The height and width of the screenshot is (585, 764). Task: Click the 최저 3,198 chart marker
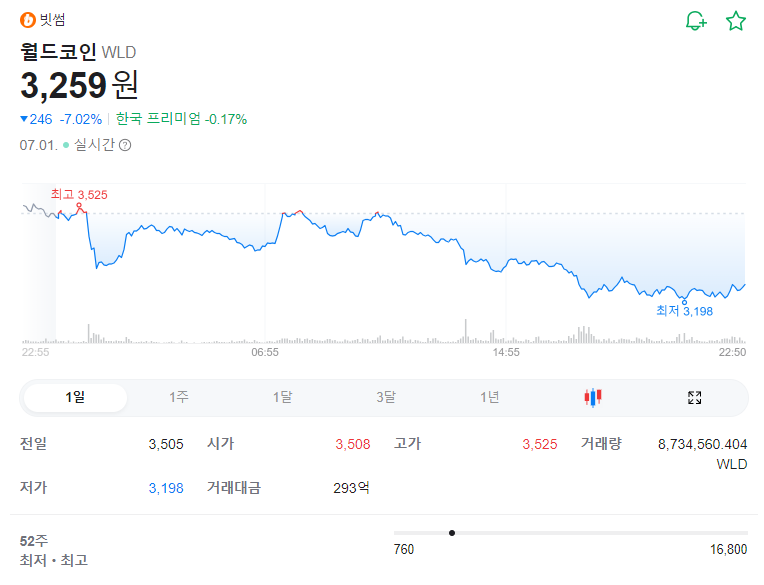click(685, 311)
